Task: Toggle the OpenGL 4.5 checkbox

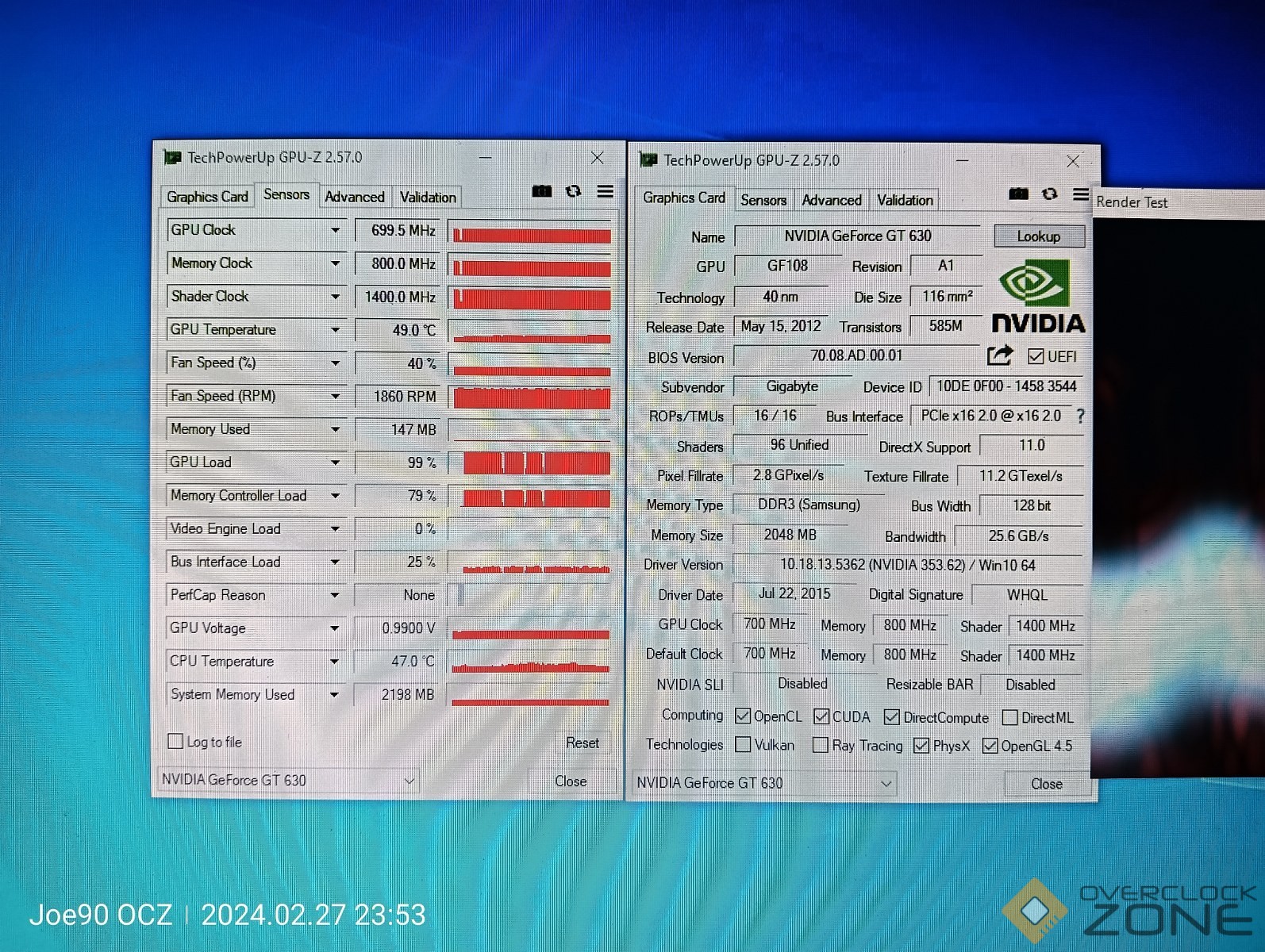Action: (990, 746)
